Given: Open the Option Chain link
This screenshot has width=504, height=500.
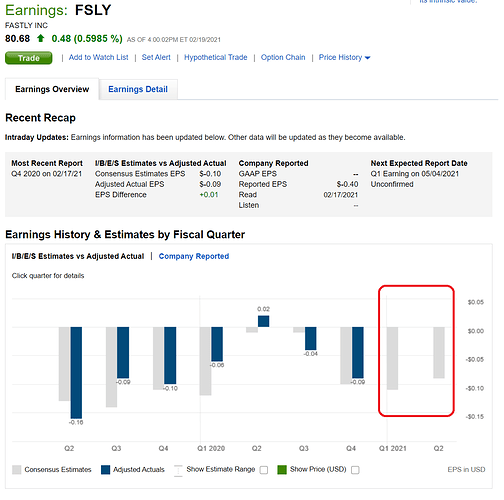Looking at the screenshot, I should tap(283, 57).
